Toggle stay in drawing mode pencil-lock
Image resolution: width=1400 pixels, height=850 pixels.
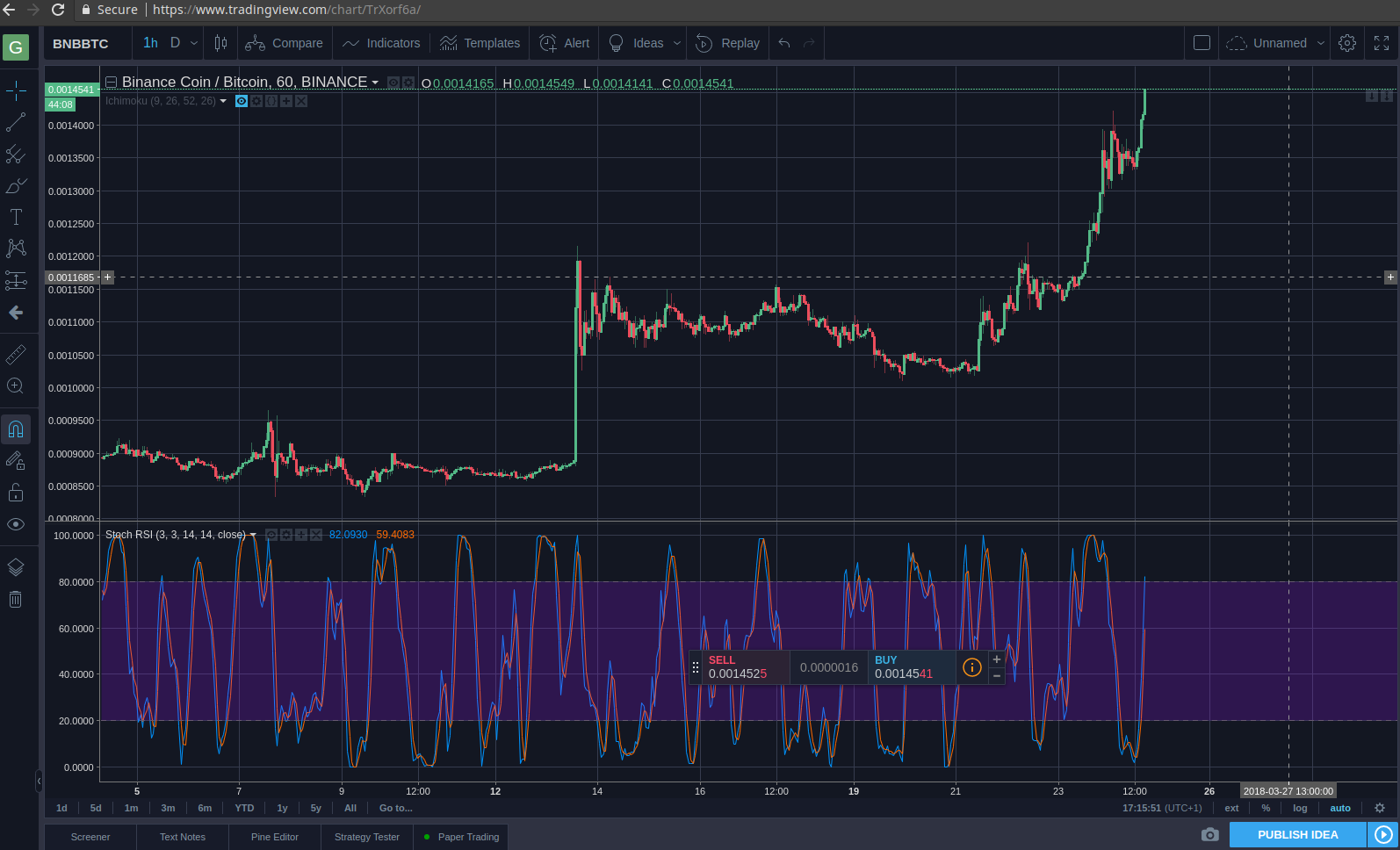click(16, 460)
